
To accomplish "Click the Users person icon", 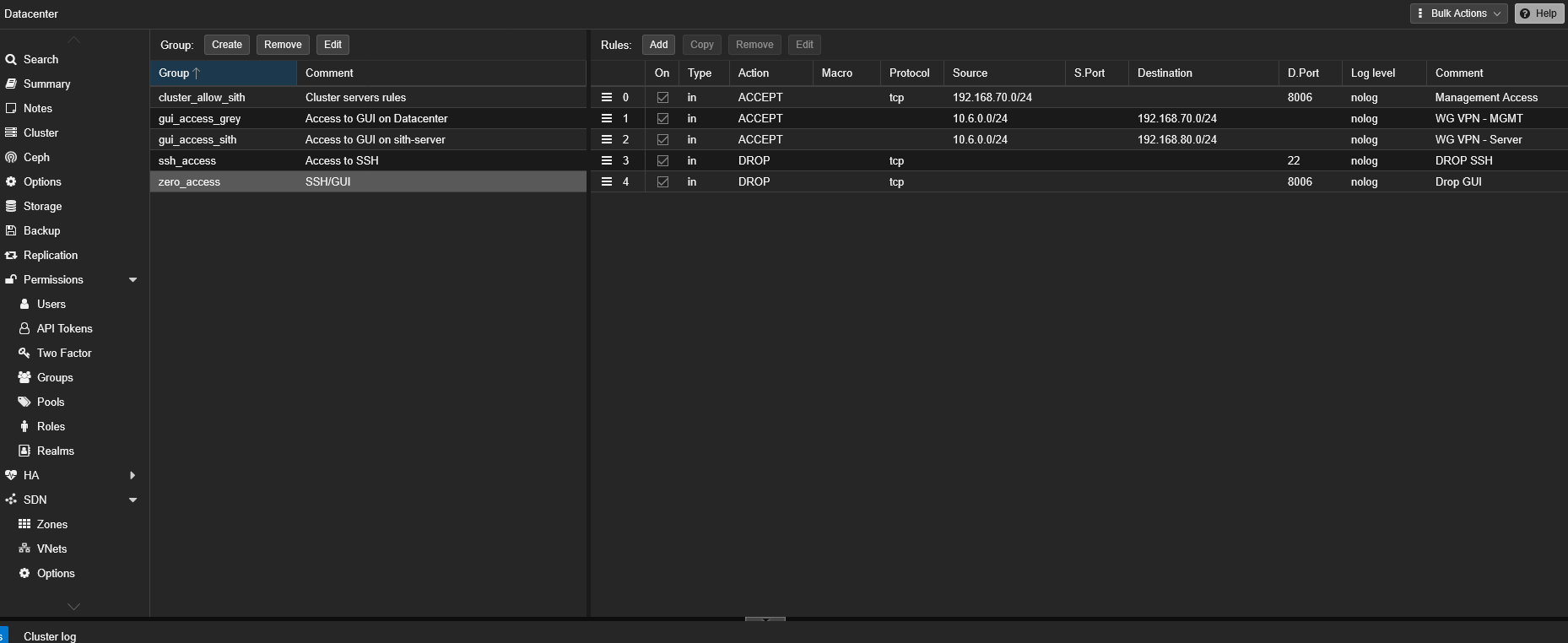I will pyautogui.click(x=24, y=305).
